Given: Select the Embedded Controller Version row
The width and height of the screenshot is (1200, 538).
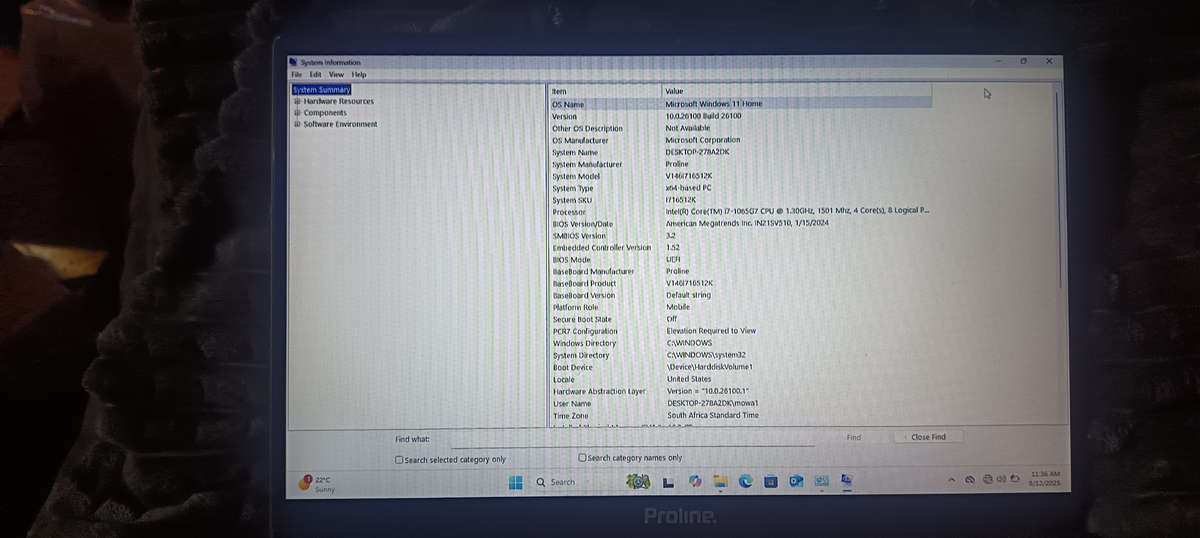Looking at the screenshot, I should 740,247.
